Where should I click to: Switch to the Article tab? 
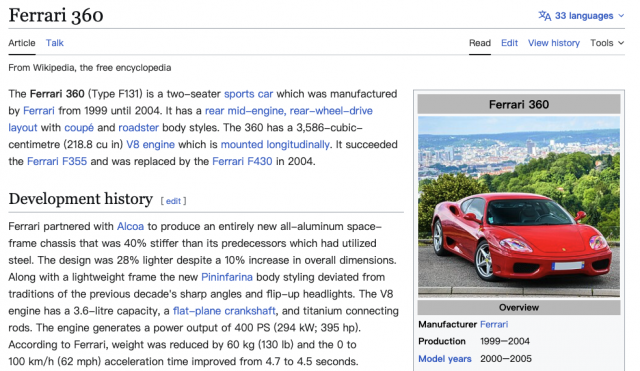click(x=22, y=43)
